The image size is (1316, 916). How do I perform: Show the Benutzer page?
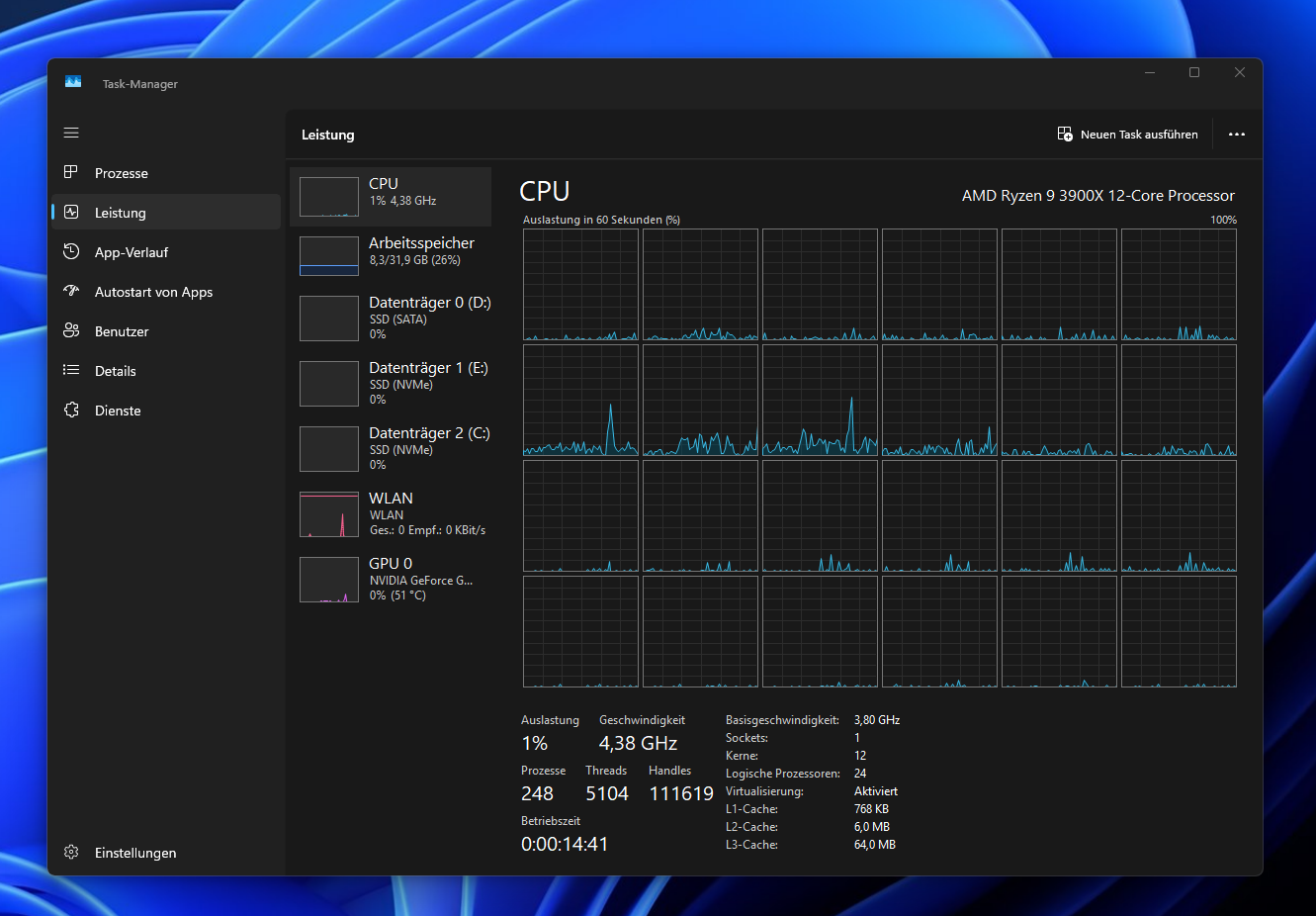(x=166, y=331)
